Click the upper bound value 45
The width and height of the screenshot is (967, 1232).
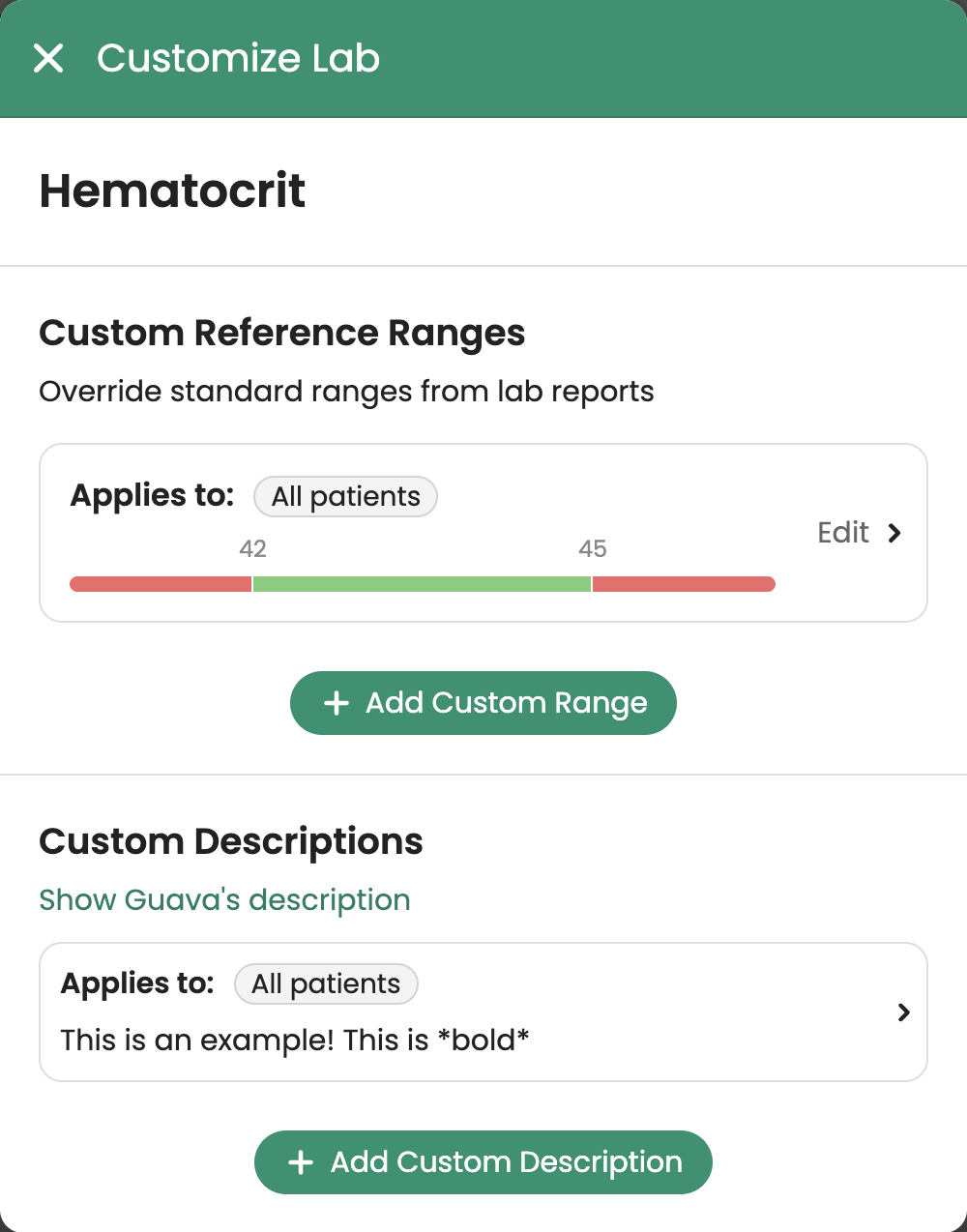coord(594,548)
